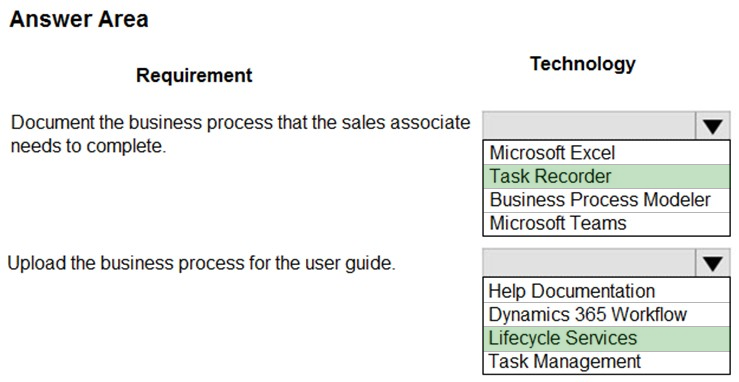This screenshot has width=739, height=382.
Task: Choose Dynamics 365 Workflow from the list
Action: click(x=606, y=314)
